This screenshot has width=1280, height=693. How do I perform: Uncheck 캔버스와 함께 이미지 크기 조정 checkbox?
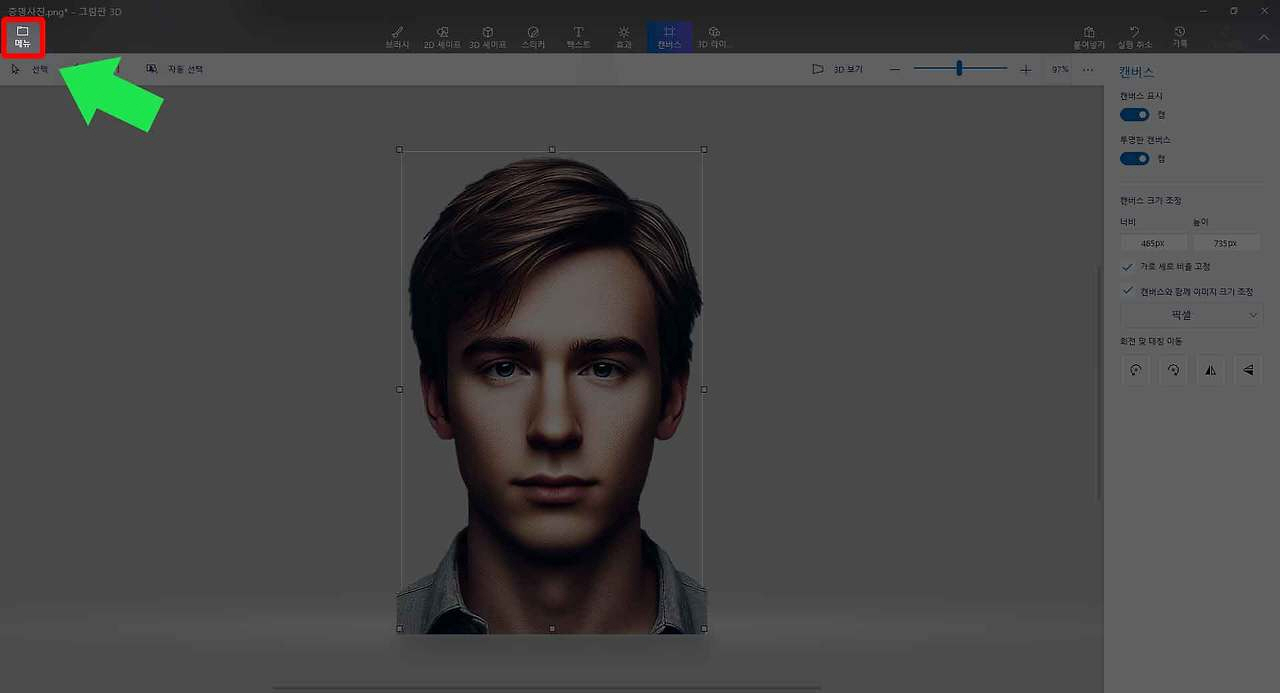coord(1128,291)
